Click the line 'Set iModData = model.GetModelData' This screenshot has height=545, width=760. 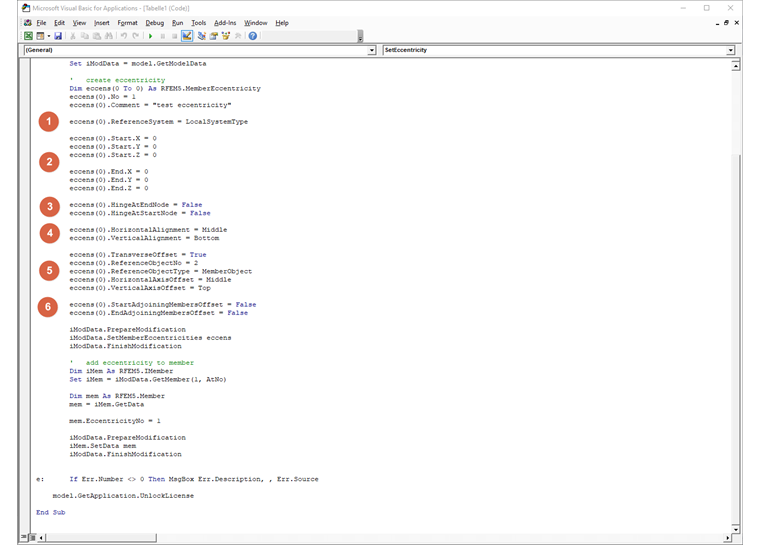(138, 64)
